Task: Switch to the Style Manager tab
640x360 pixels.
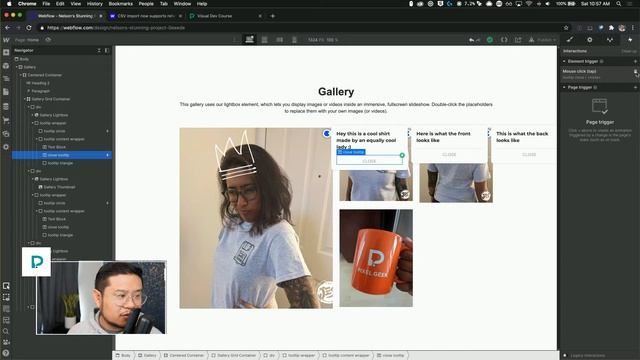Action: (x=610, y=40)
